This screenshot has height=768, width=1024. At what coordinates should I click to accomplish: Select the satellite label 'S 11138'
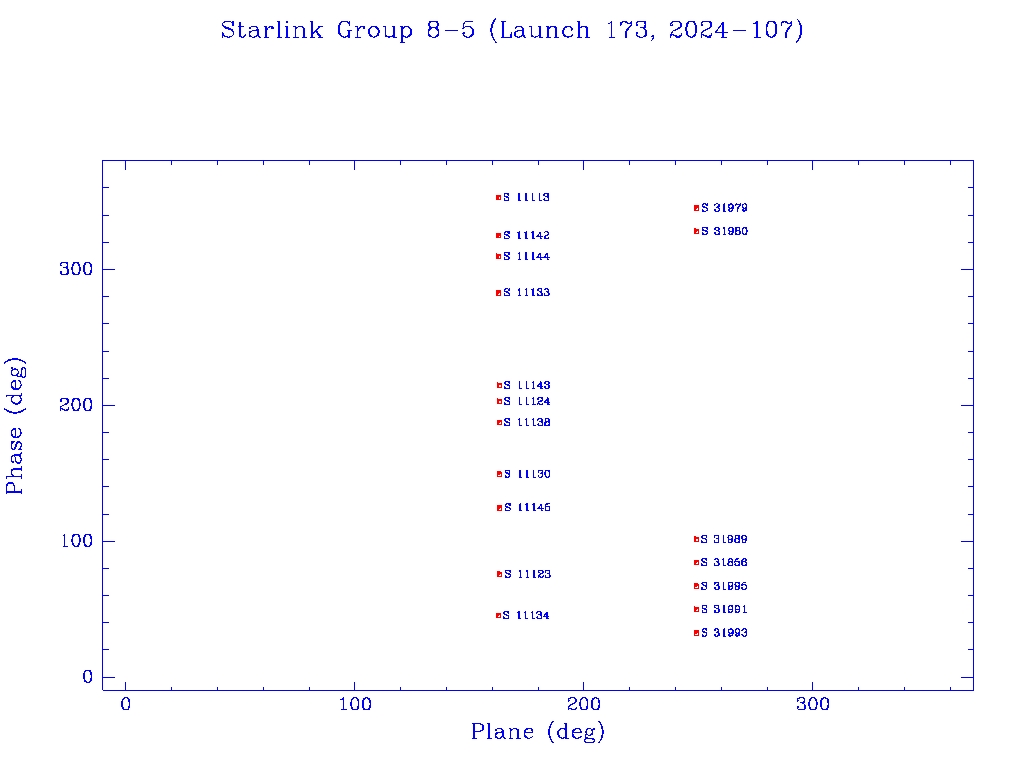527,423
